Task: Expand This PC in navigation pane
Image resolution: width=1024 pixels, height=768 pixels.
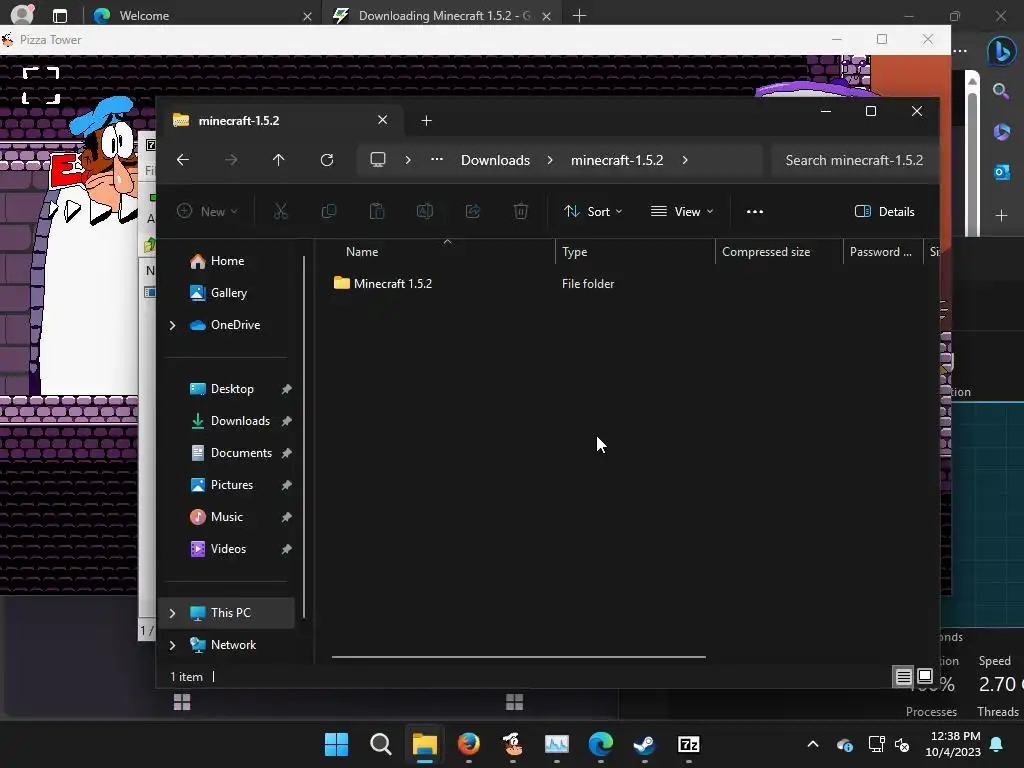Action: (x=172, y=613)
